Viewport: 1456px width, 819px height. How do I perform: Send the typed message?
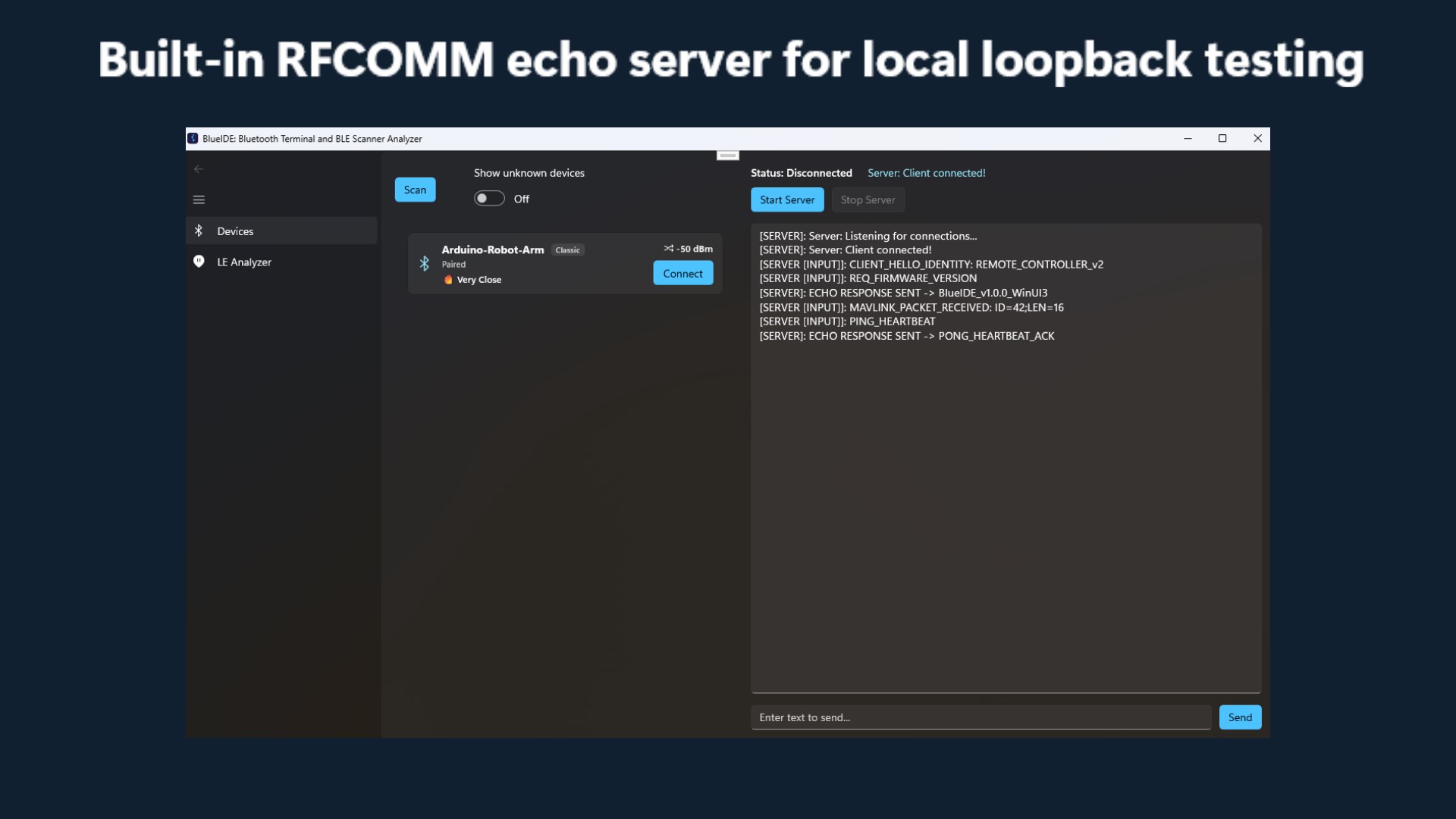[1240, 717]
